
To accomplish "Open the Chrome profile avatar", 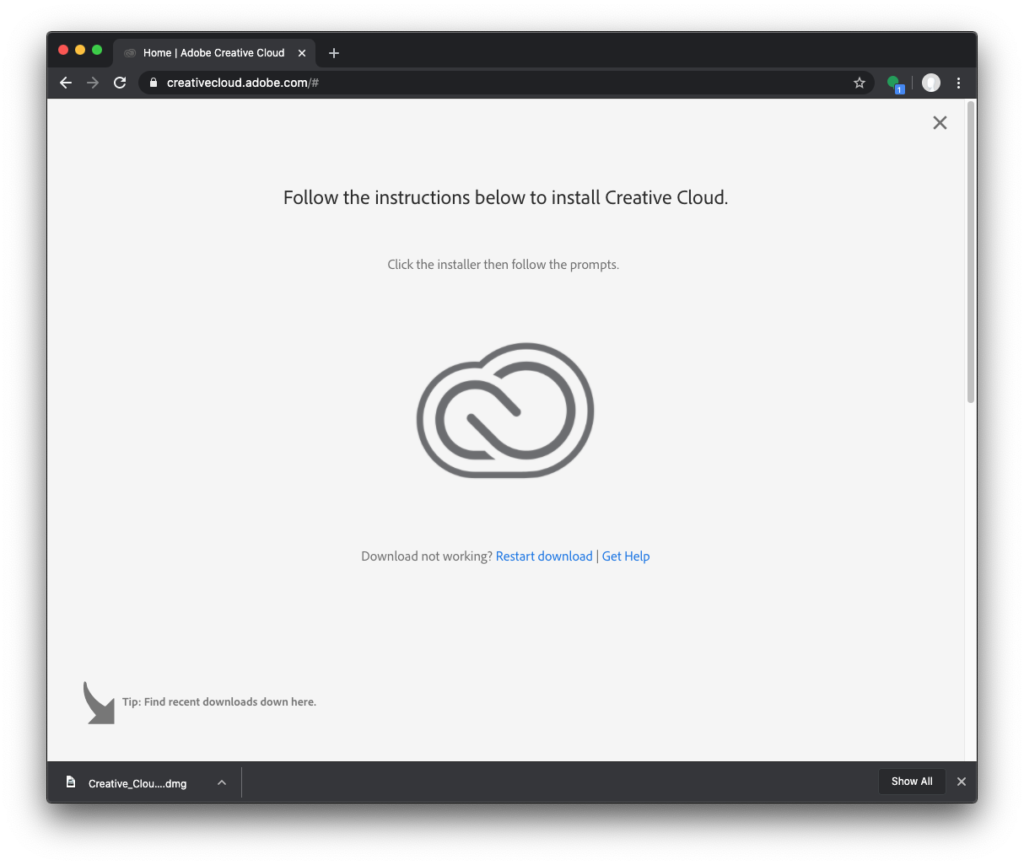I will (931, 83).
